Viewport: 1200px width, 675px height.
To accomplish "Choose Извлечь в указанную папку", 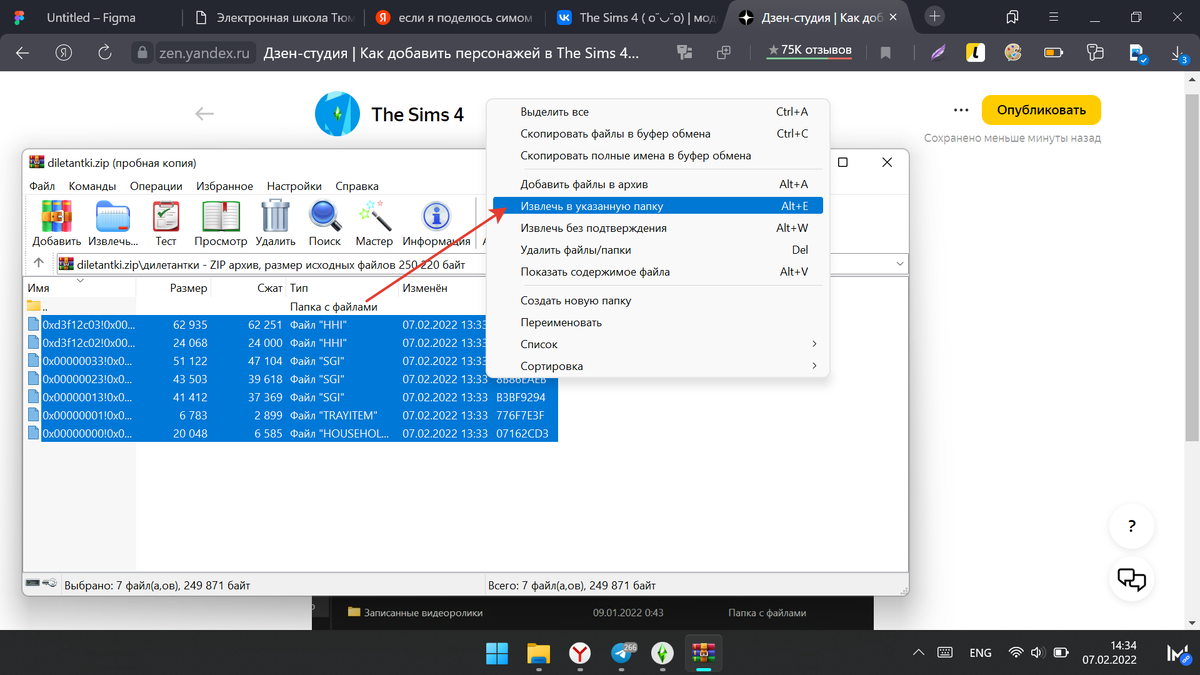I will [x=657, y=206].
